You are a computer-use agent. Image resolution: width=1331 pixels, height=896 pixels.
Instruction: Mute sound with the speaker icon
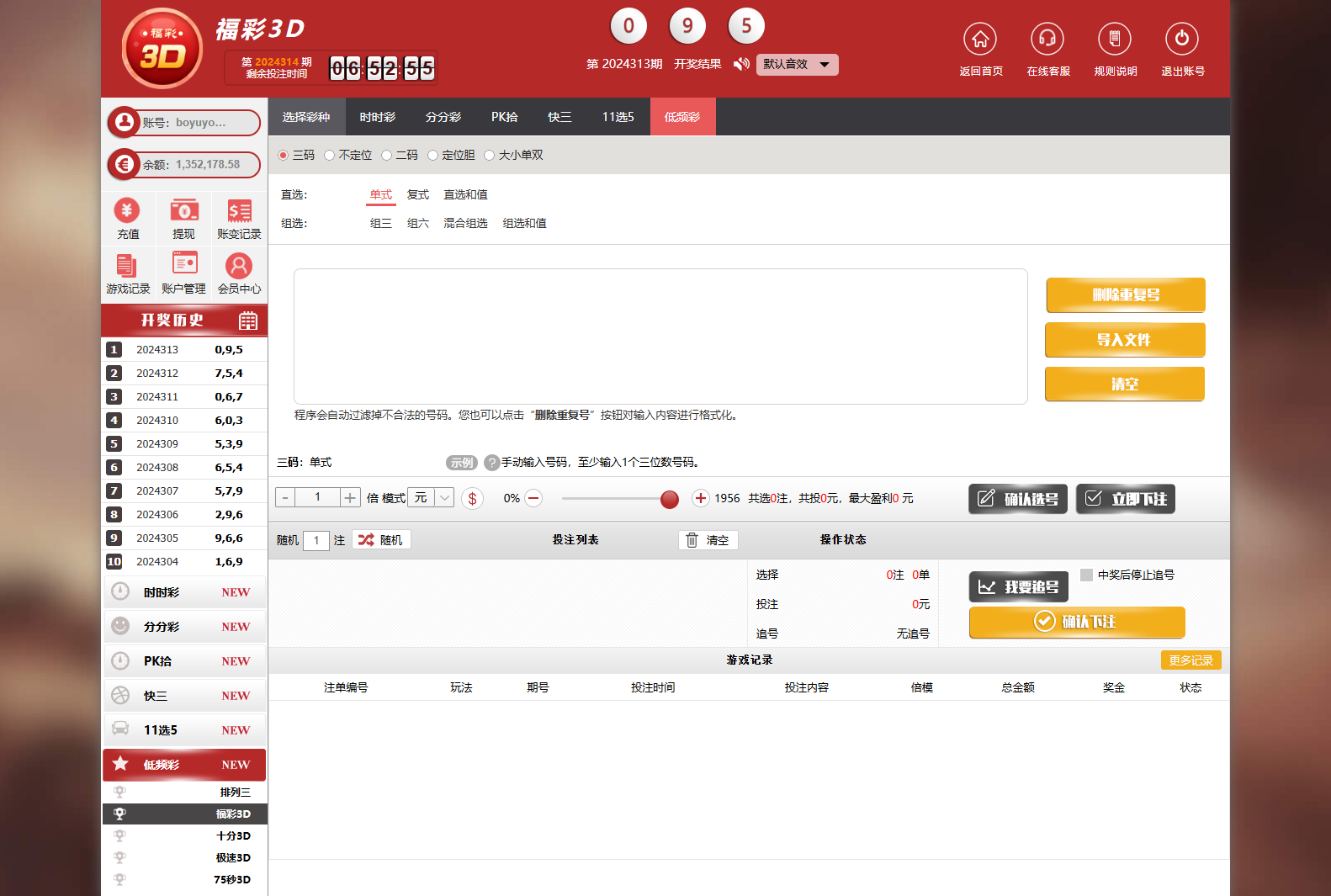(741, 65)
